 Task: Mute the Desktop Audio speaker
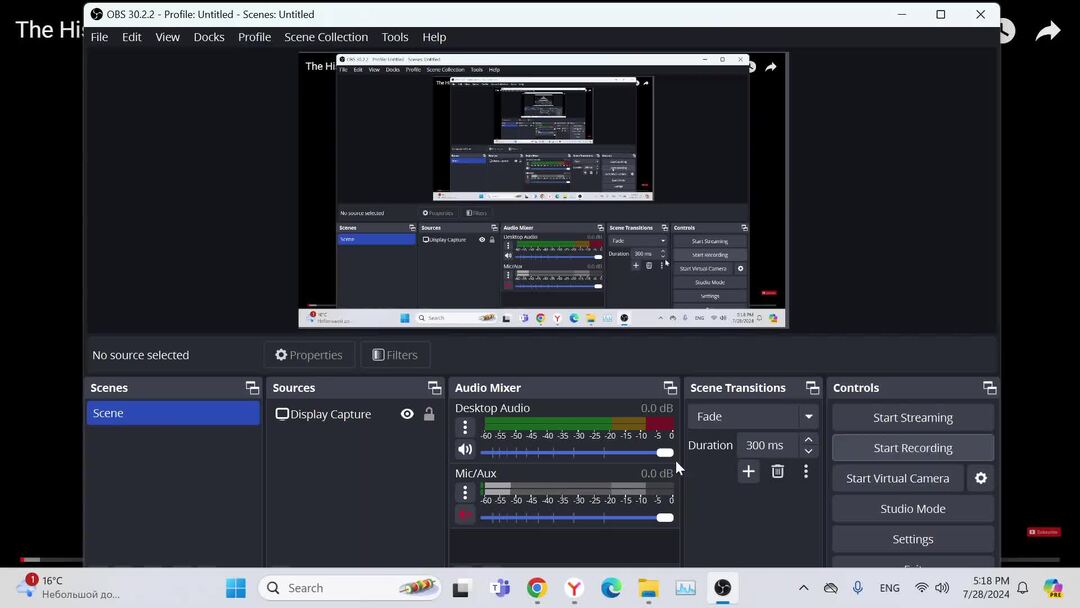click(x=465, y=450)
